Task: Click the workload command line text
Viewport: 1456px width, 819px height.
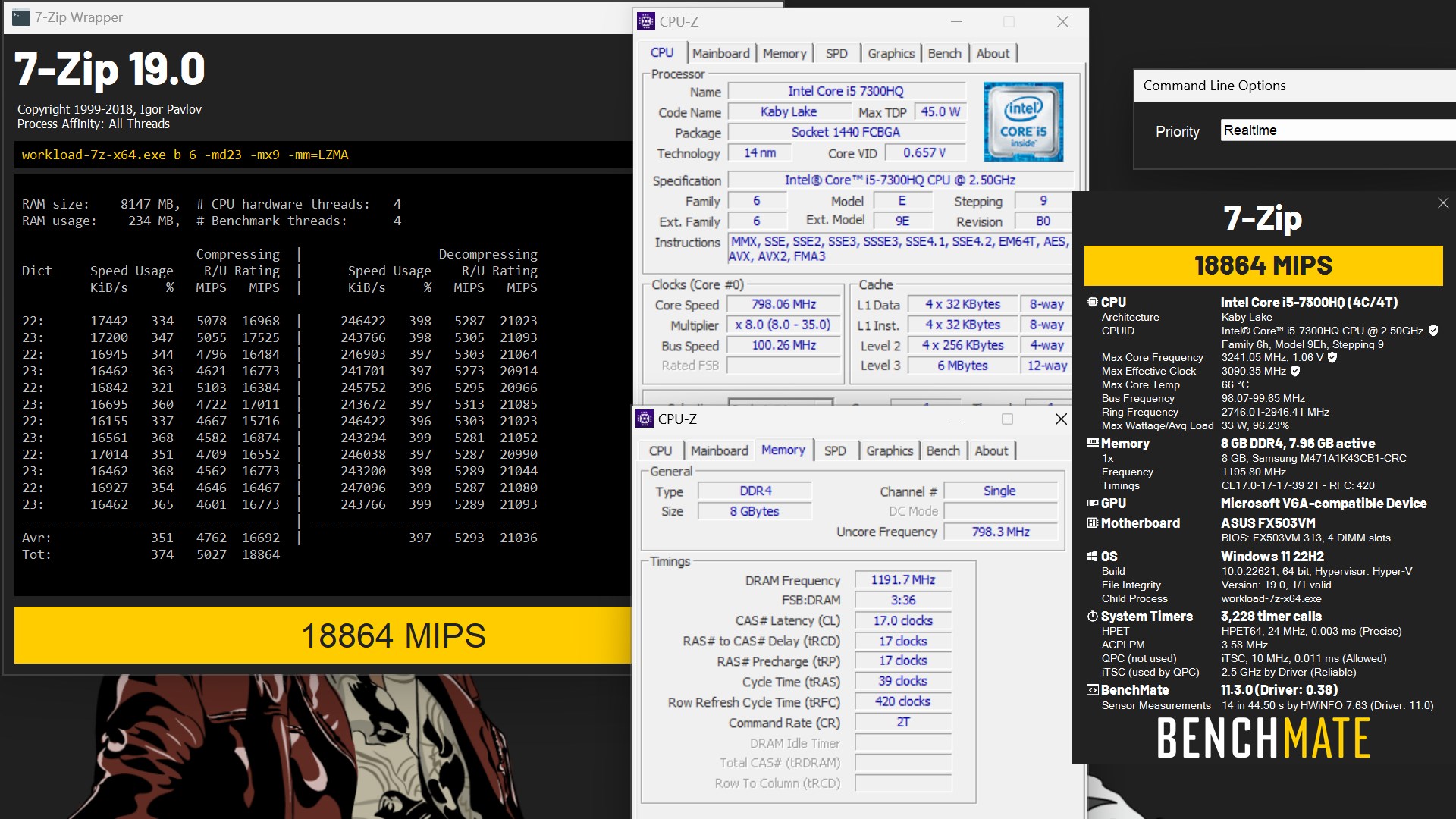Action: click(184, 155)
